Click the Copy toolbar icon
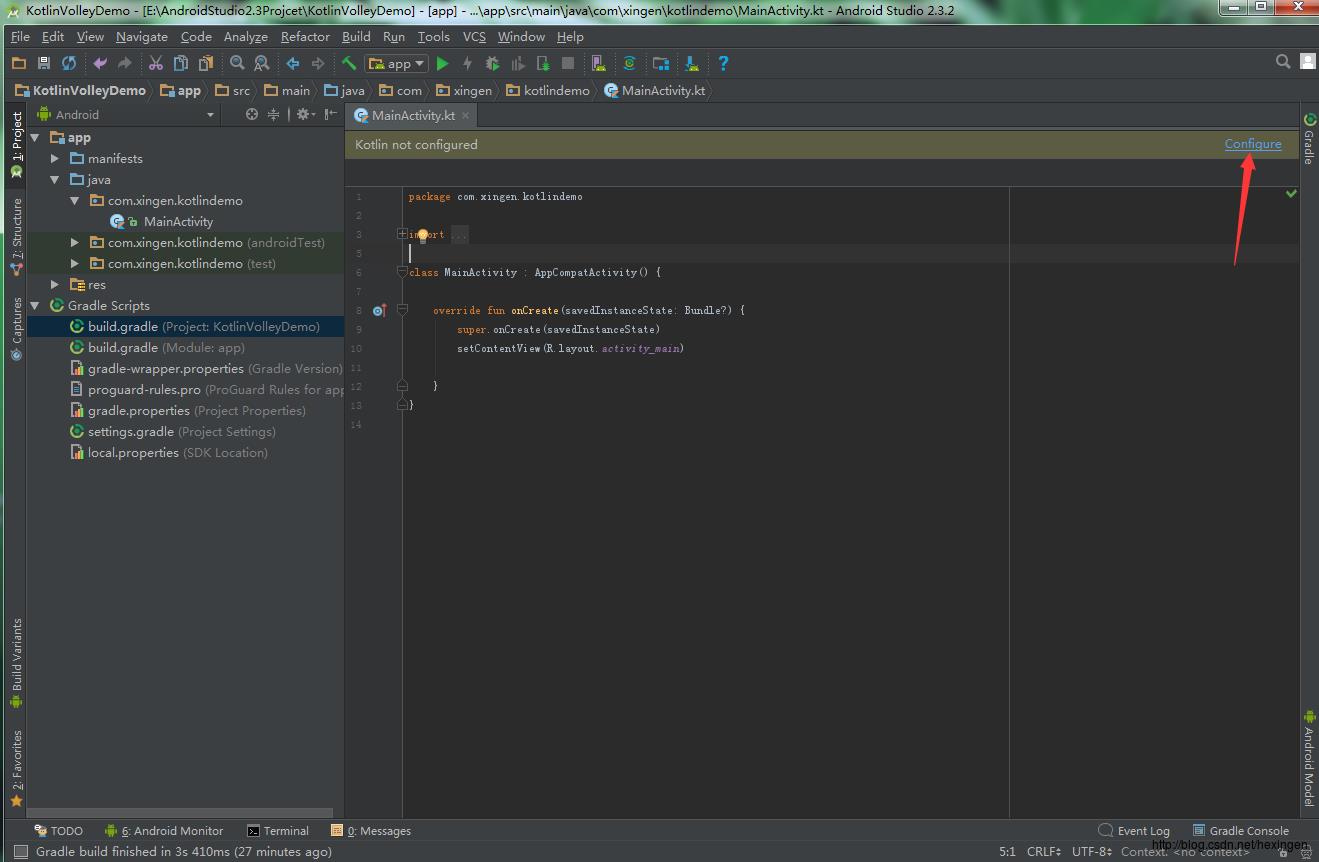The width and height of the screenshot is (1319, 862). [181, 63]
